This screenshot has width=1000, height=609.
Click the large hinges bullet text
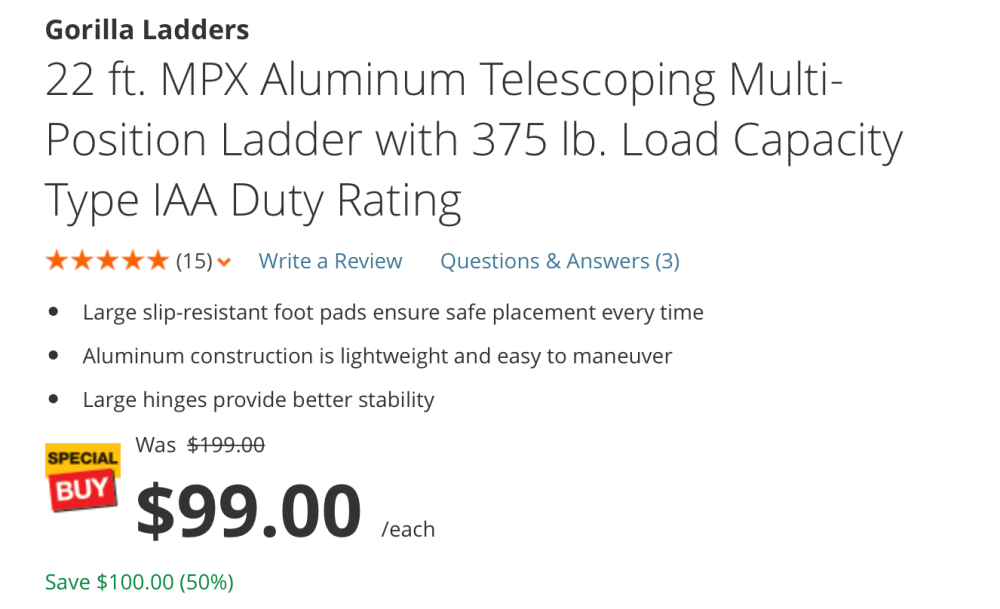point(258,400)
